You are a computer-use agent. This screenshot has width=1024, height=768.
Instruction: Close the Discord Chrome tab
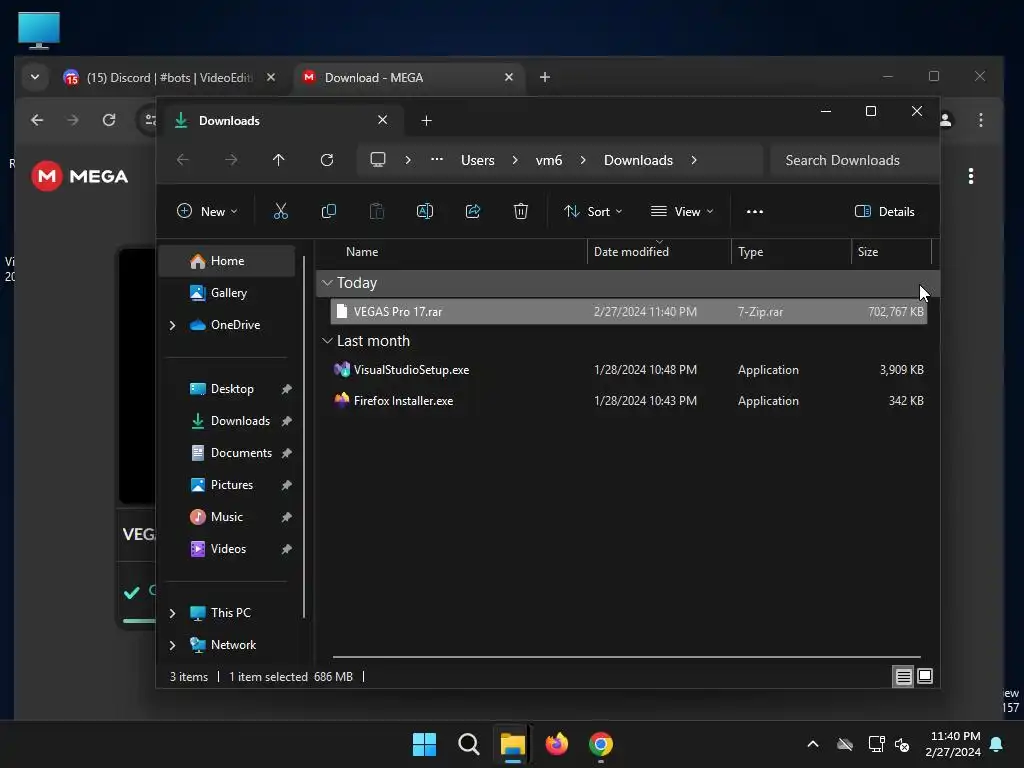271,77
